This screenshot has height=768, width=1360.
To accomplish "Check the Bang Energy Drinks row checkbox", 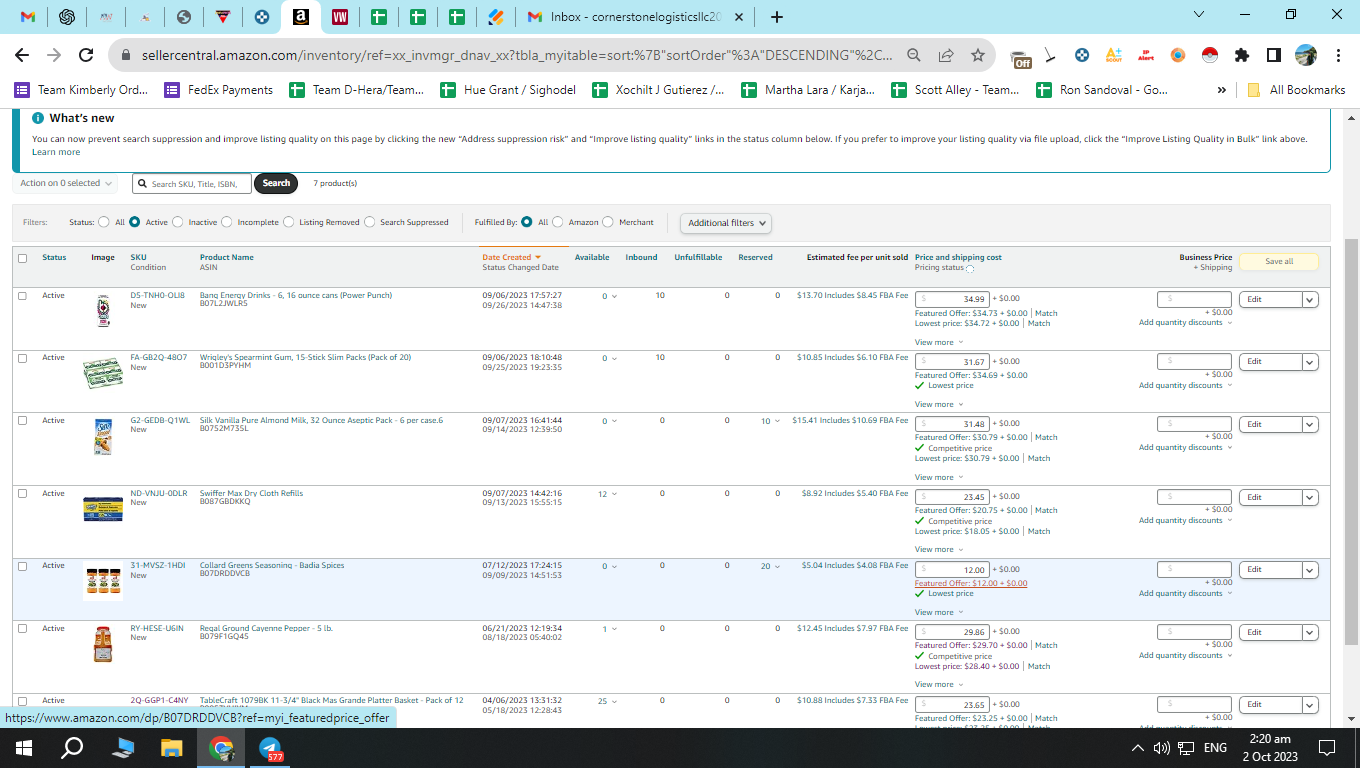I will click(22, 296).
